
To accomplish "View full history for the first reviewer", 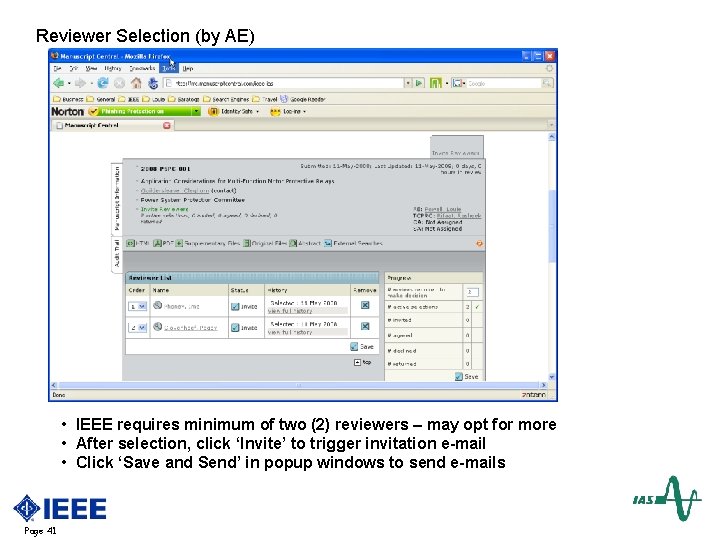I will click(290, 311).
